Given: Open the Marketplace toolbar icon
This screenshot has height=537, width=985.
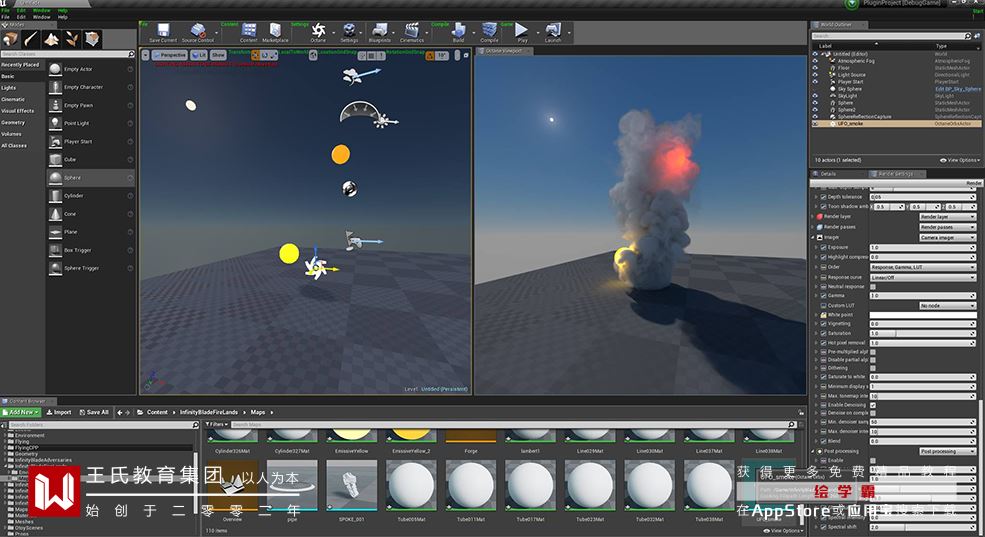Looking at the screenshot, I should tap(275, 32).
